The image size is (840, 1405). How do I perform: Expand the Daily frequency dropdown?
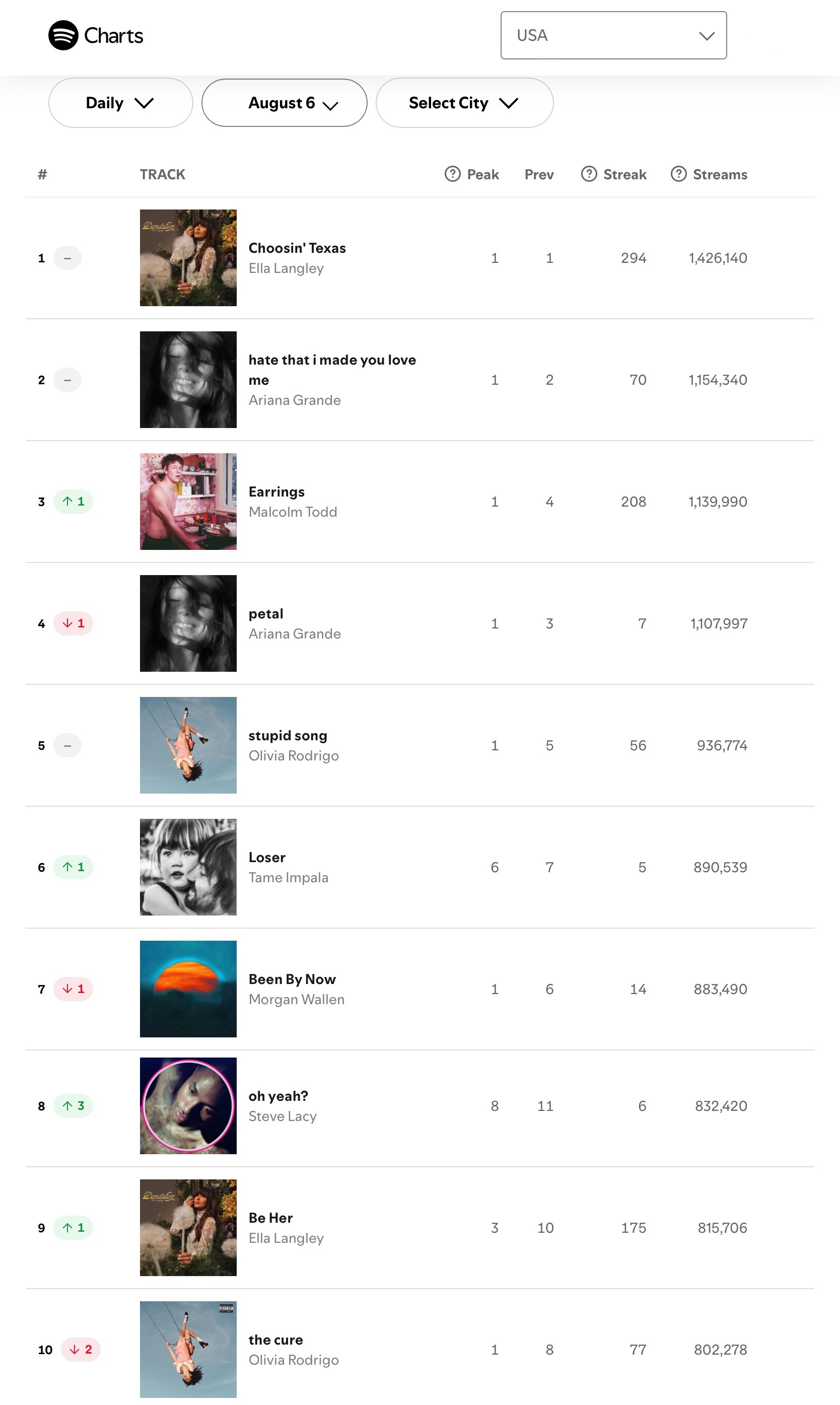(x=120, y=102)
